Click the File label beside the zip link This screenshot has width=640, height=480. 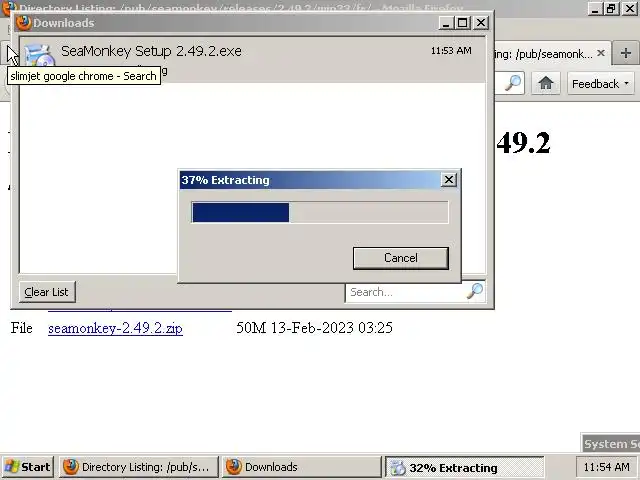pos(22,328)
